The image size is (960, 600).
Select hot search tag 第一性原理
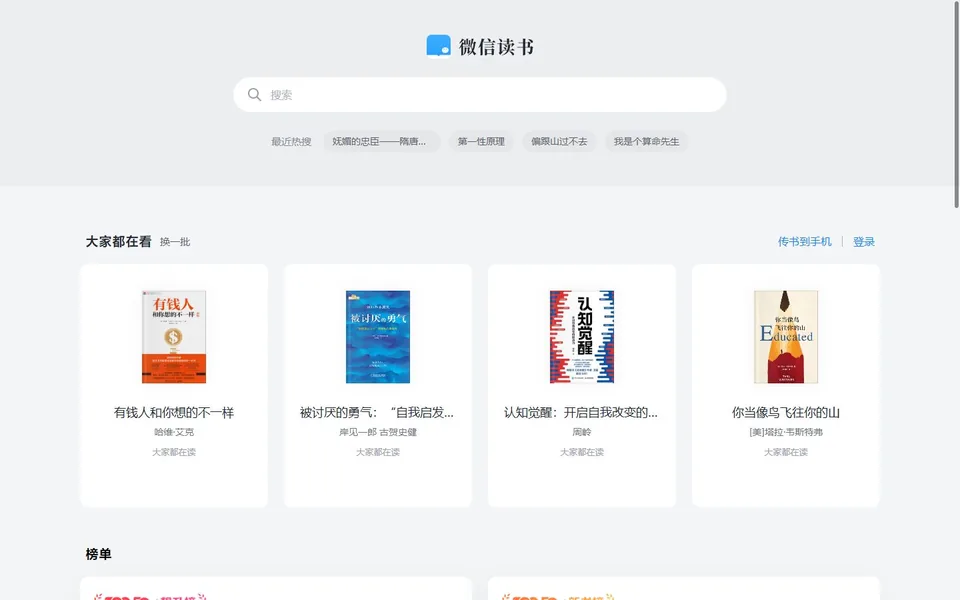coord(481,141)
